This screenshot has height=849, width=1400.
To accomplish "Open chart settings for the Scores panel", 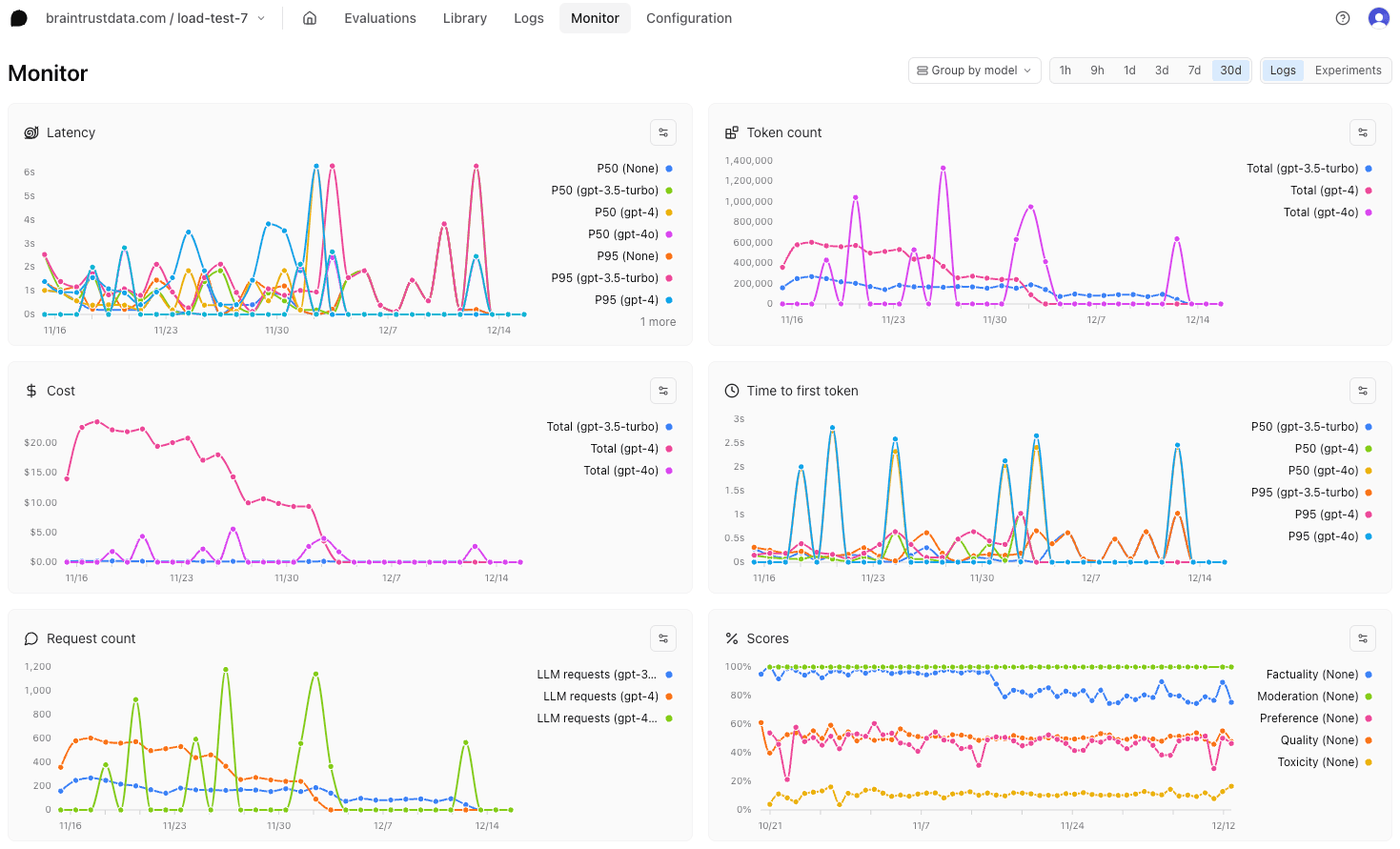I will click(x=1363, y=638).
